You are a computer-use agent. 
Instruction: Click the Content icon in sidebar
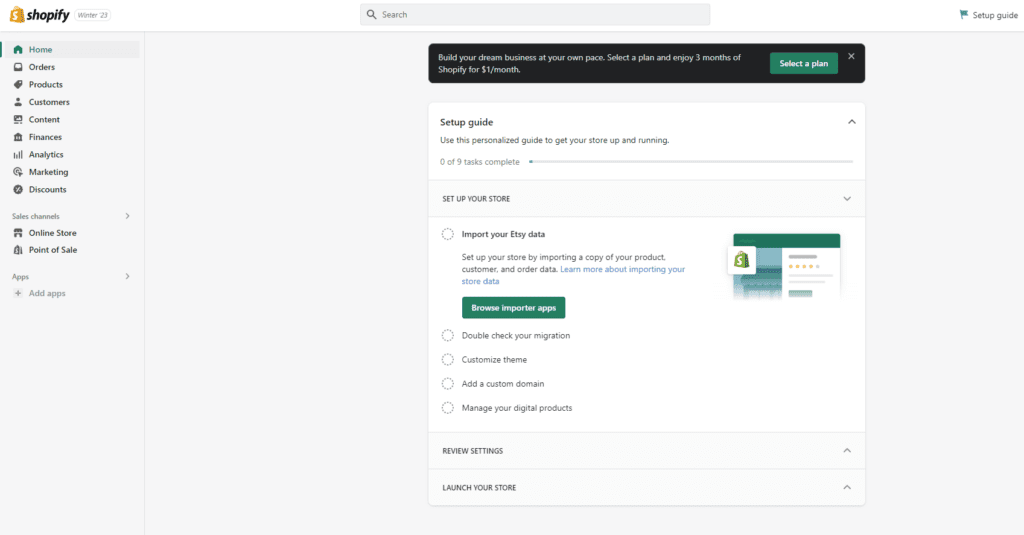tap(18, 120)
